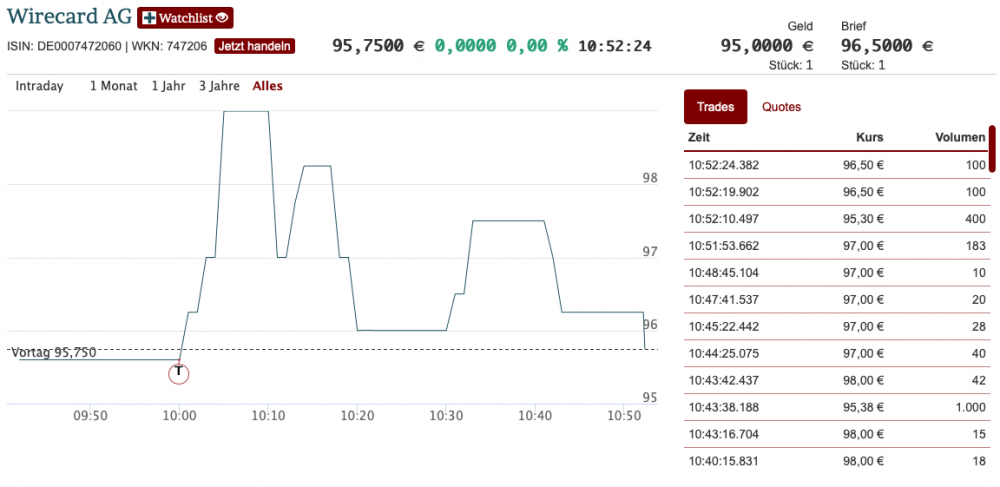This screenshot has width=1000, height=487.
Task: Click the Vortag 95,750 label
Action: [x=54, y=353]
